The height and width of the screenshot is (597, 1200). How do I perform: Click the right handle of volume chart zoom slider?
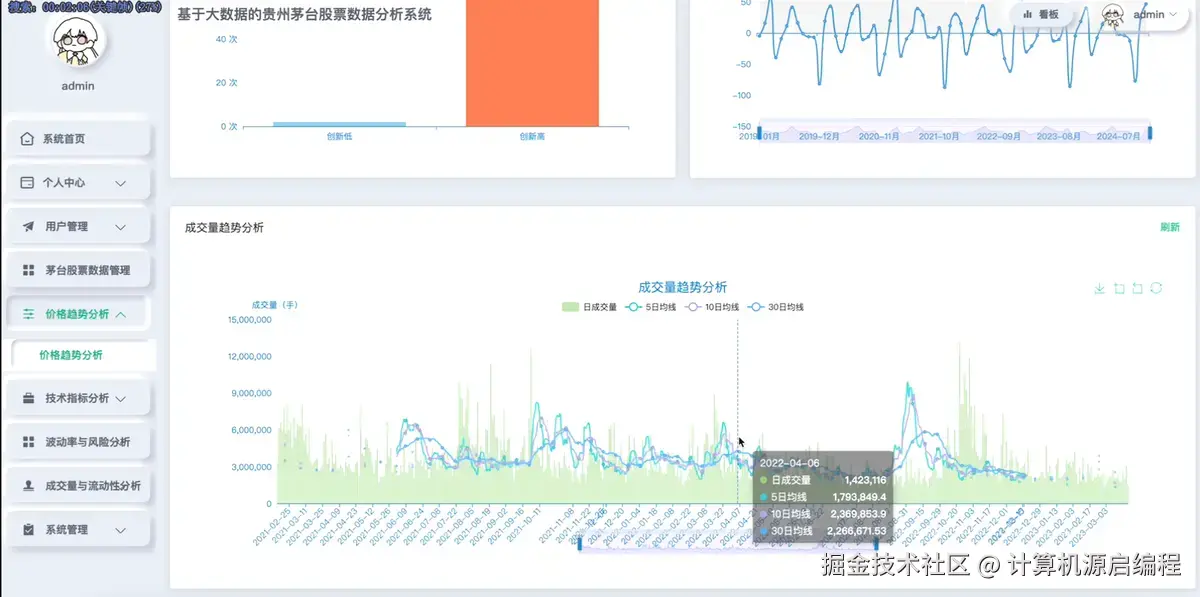[x=877, y=543]
